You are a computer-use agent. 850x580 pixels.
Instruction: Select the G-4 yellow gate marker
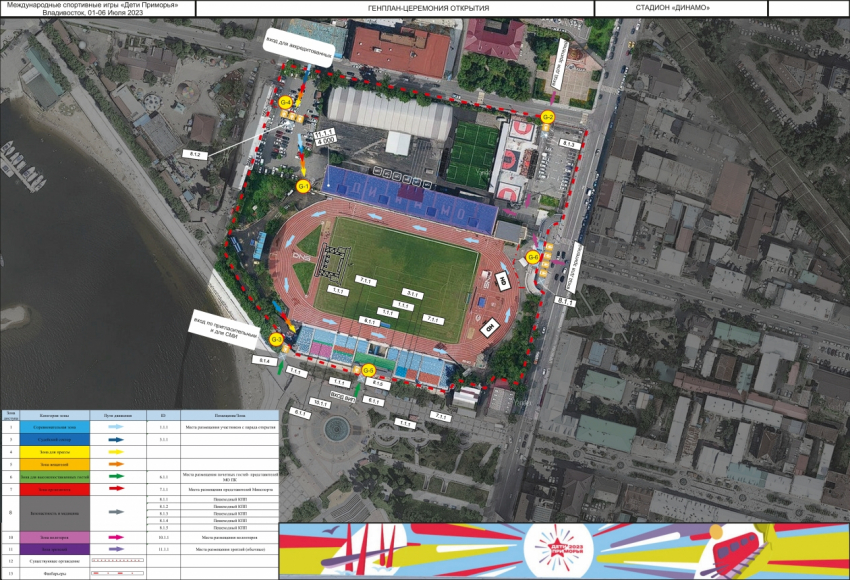tap(285, 102)
